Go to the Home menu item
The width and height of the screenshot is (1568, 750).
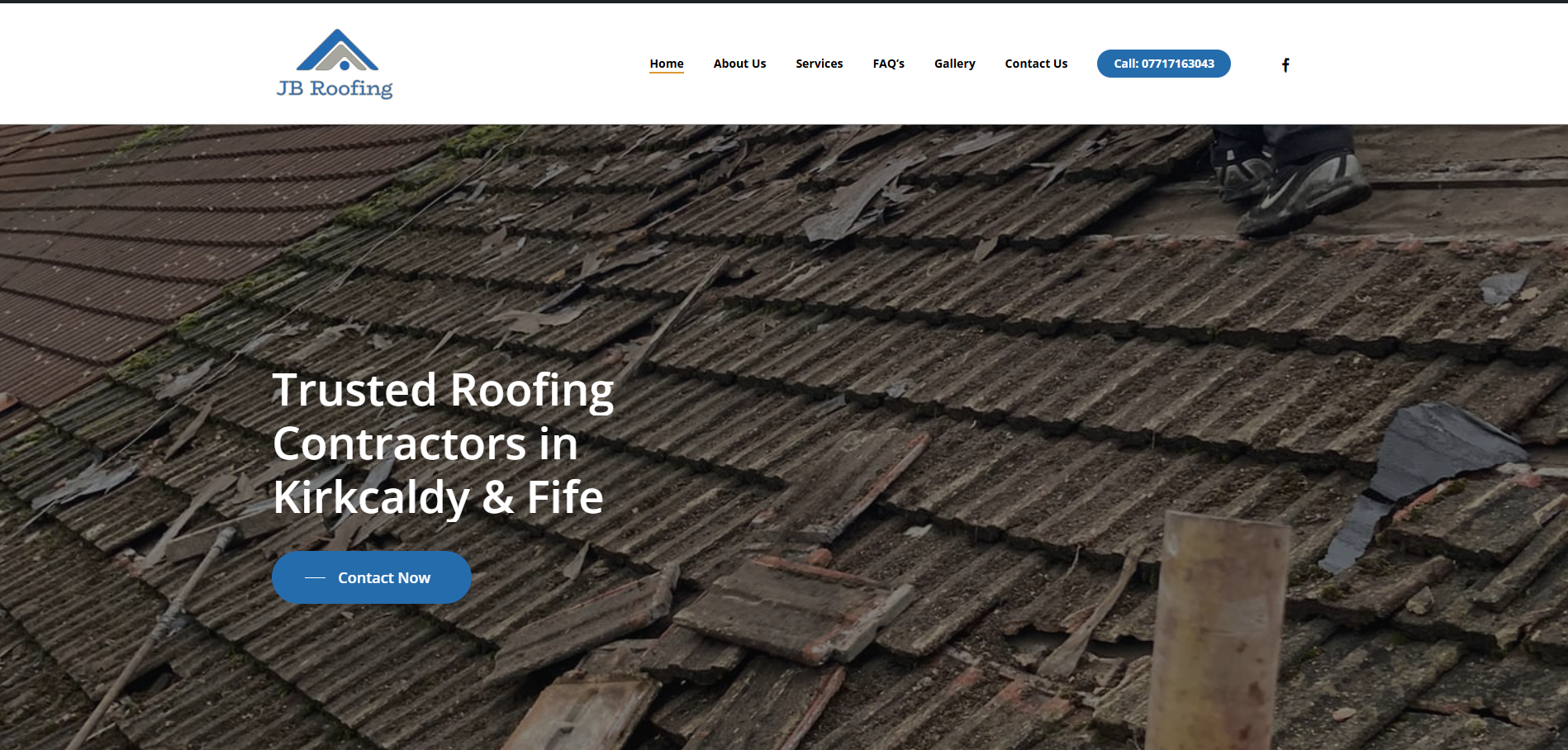point(666,64)
